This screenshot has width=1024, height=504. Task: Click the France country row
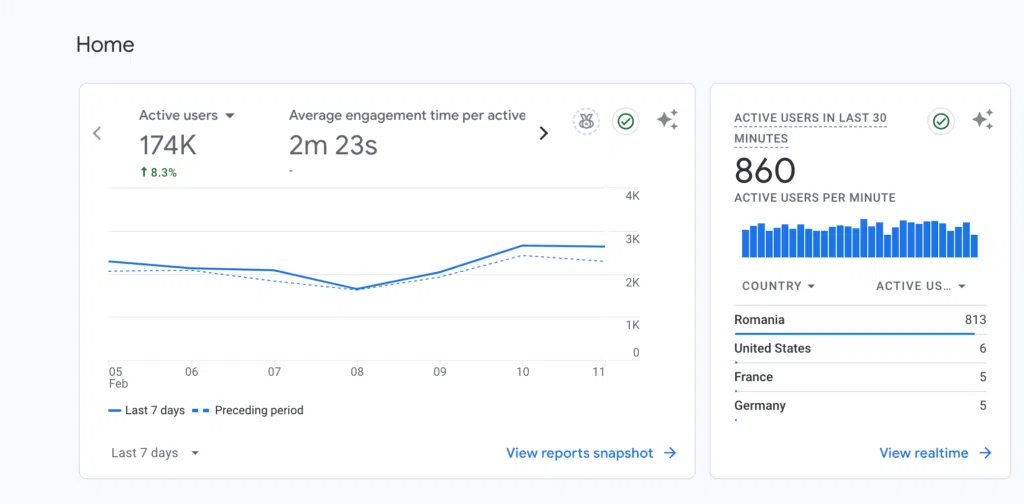[x=860, y=377]
